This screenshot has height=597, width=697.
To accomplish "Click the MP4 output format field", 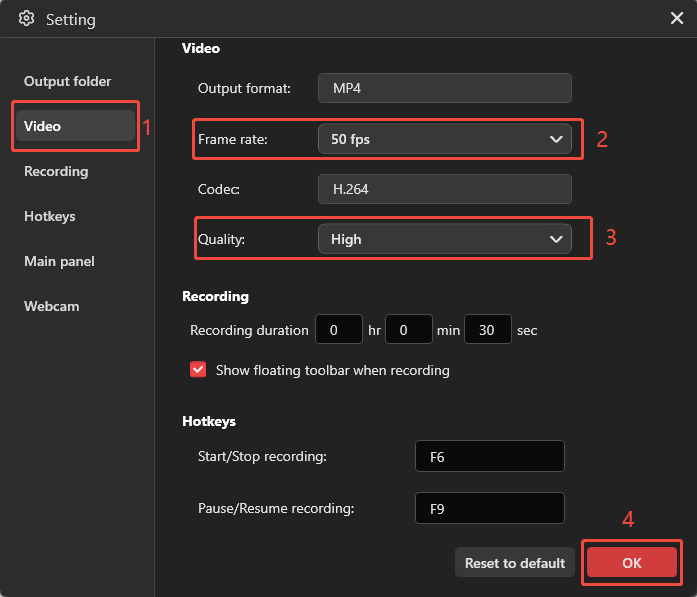I will [445, 88].
